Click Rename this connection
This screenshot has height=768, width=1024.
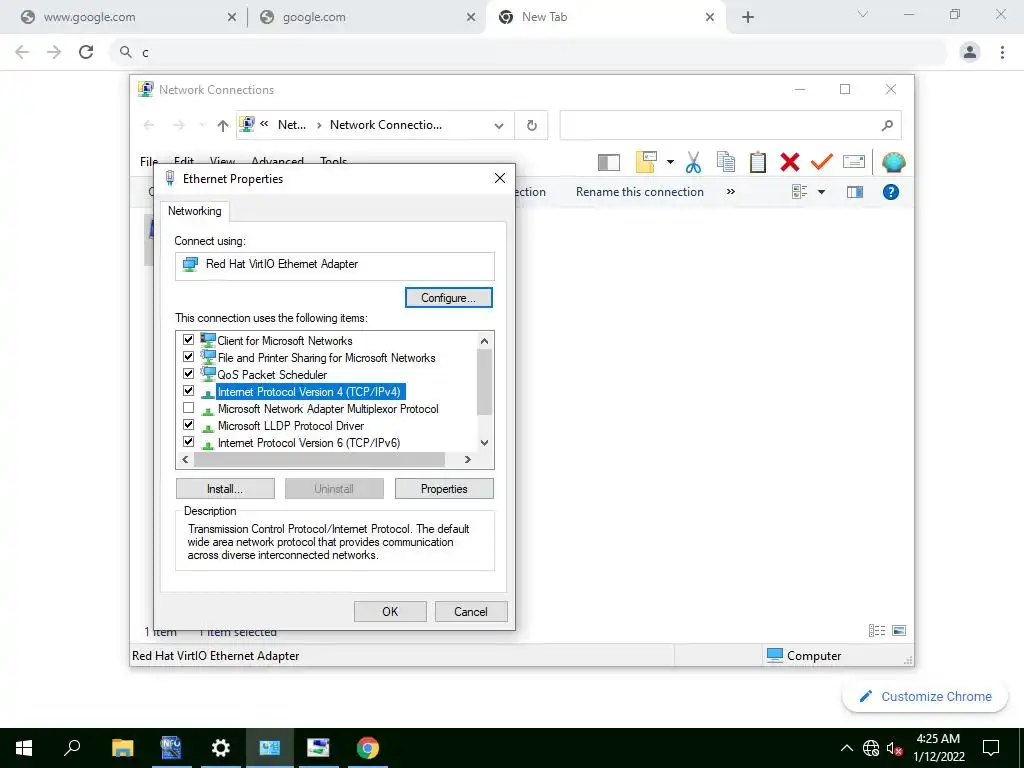pyautogui.click(x=639, y=192)
